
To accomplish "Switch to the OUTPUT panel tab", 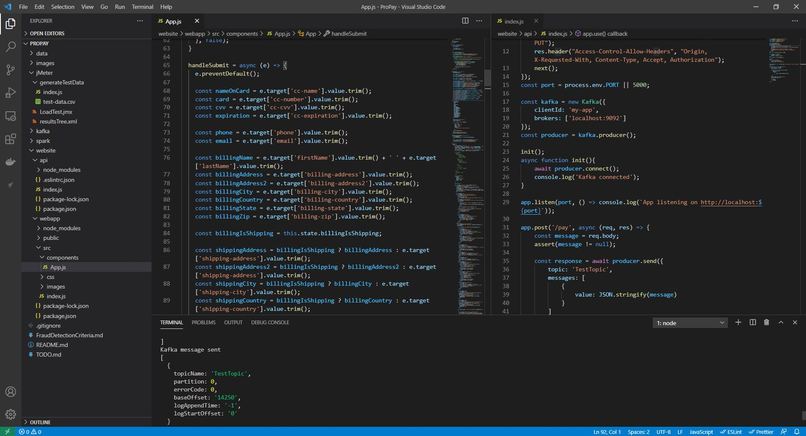I will click(x=233, y=322).
